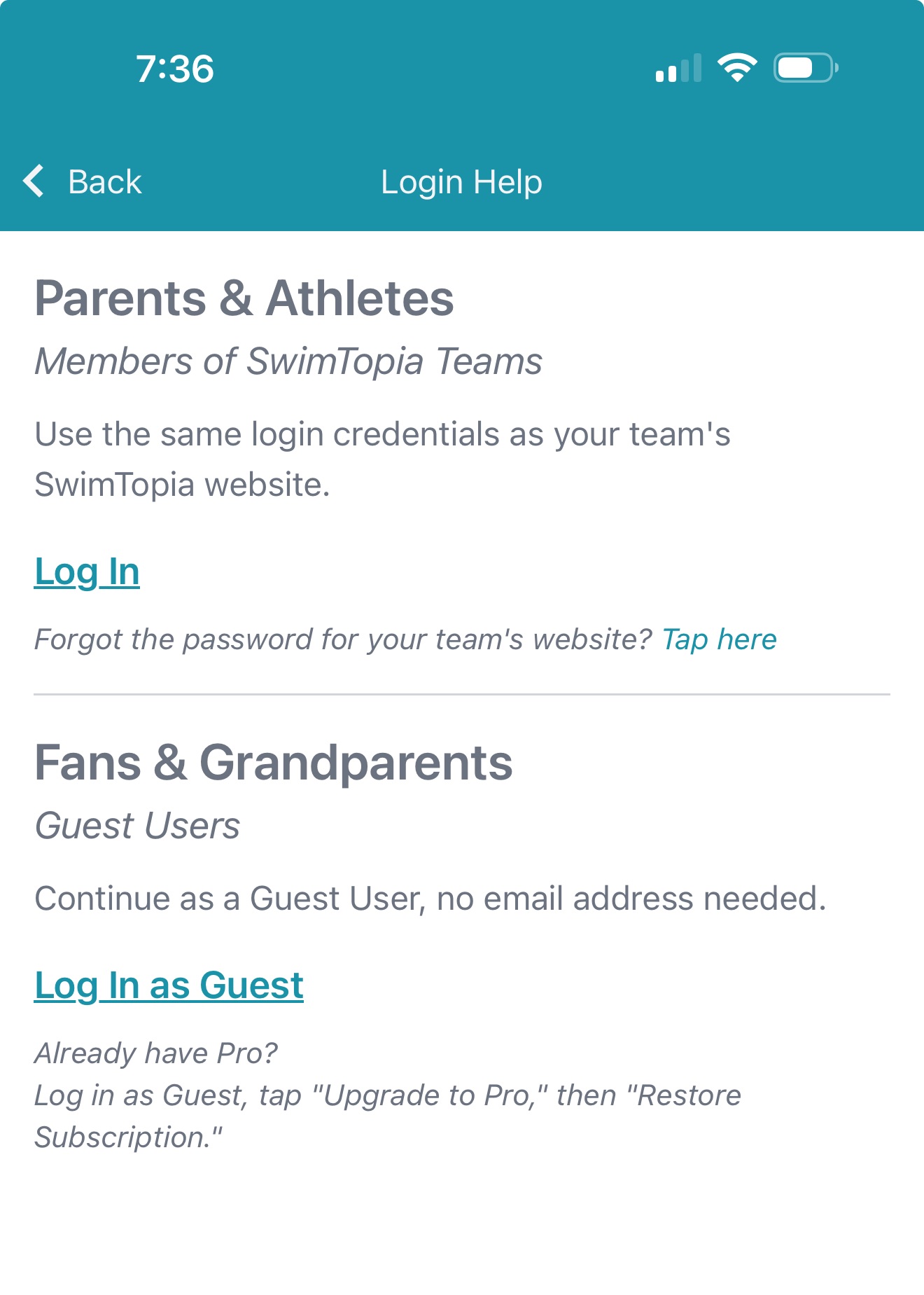Tap the Parents & Athletes heading
Screen dimensions: 924x1295
tap(244, 298)
